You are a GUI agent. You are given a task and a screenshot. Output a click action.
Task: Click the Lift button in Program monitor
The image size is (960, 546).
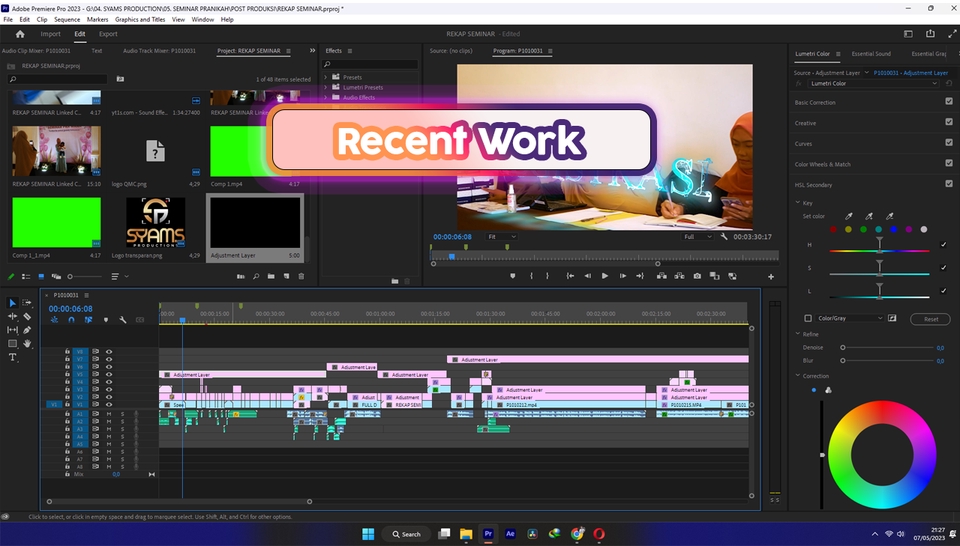pos(662,276)
